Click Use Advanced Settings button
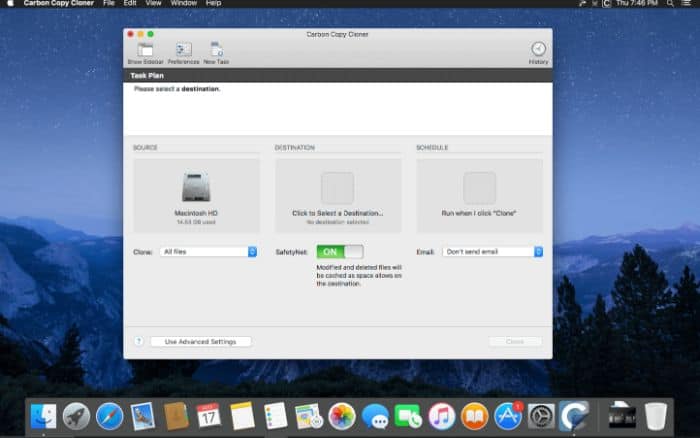The height and width of the screenshot is (438, 700). coord(200,342)
